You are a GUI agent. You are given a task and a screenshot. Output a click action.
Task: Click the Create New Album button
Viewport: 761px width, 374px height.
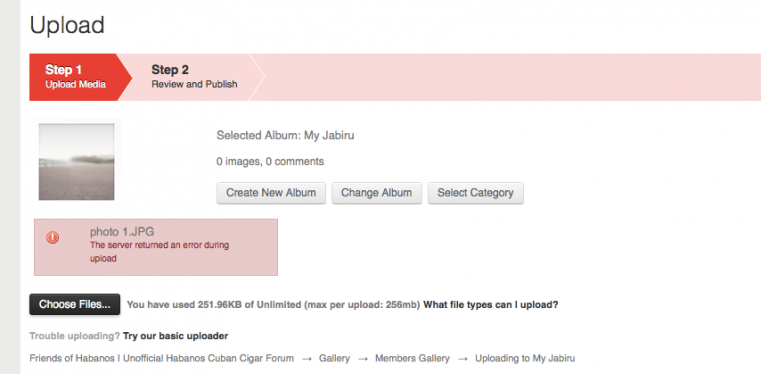271,193
